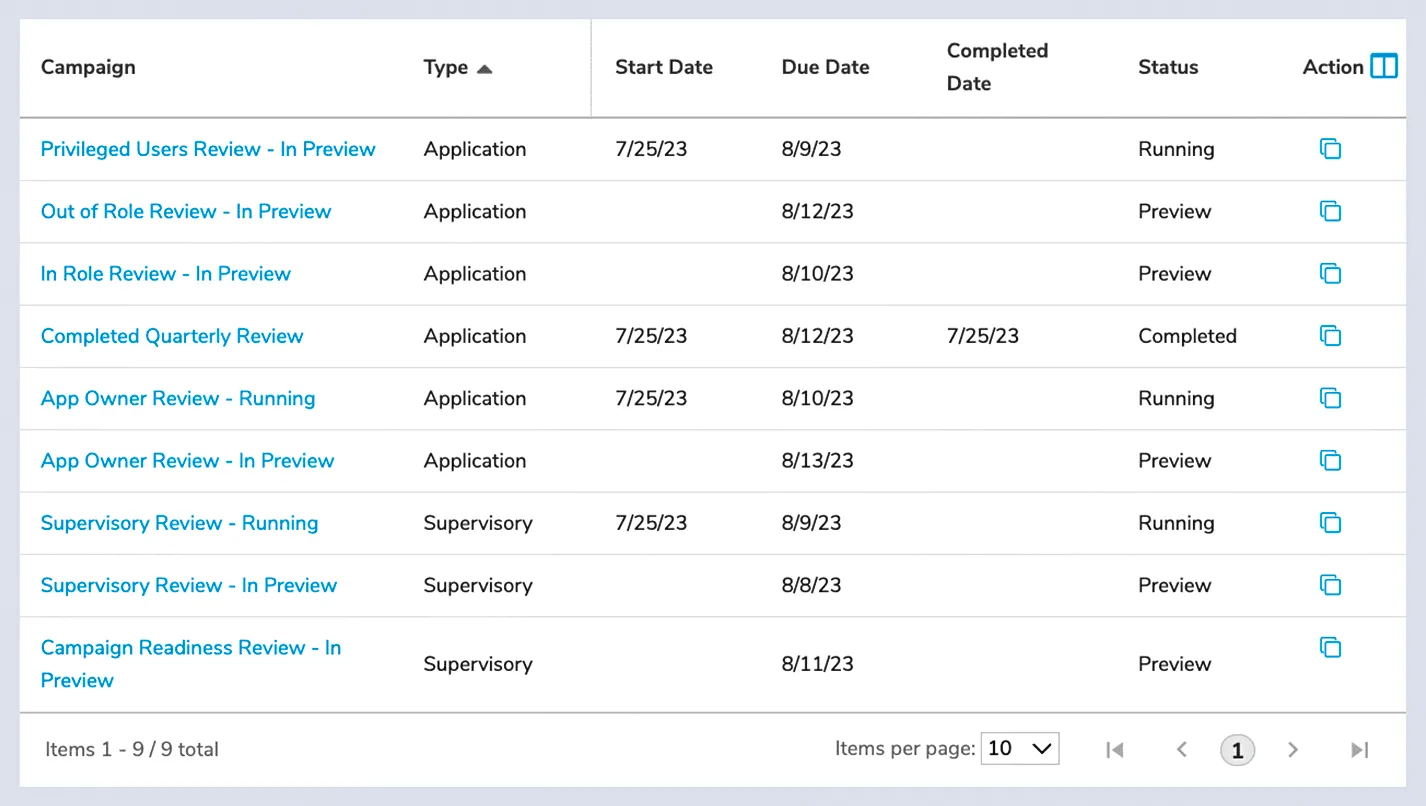Copy the Privileged Users Review campaign
This screenshot has height=806, width=1426.
click(x=1330, y=149)
